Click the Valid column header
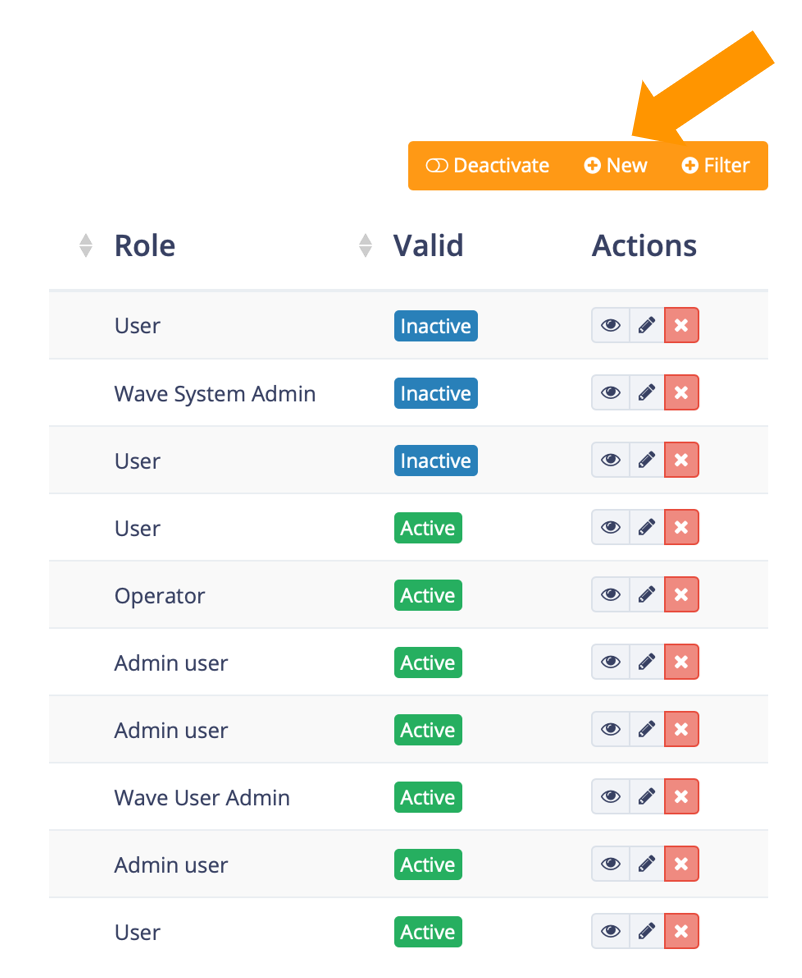The image size is (802, 978). click(x=428, y=245)
